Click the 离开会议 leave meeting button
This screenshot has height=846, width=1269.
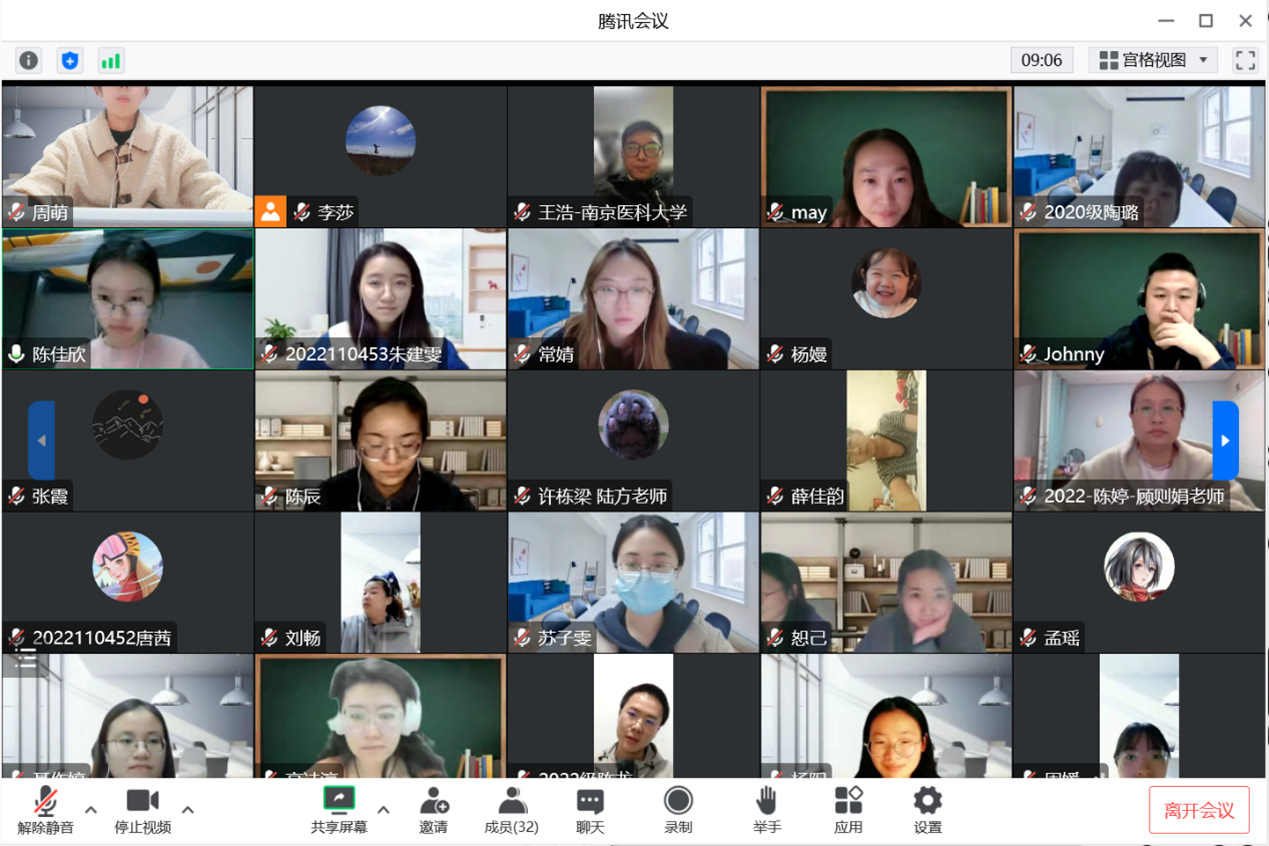1199,811
